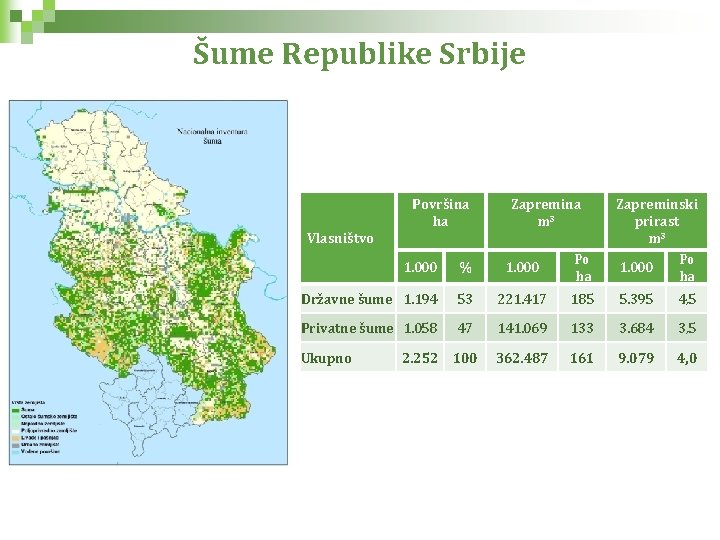The image size is (720, 540).
Task: Click the "3.684" increment cell
Action: (x=636, y=328)
